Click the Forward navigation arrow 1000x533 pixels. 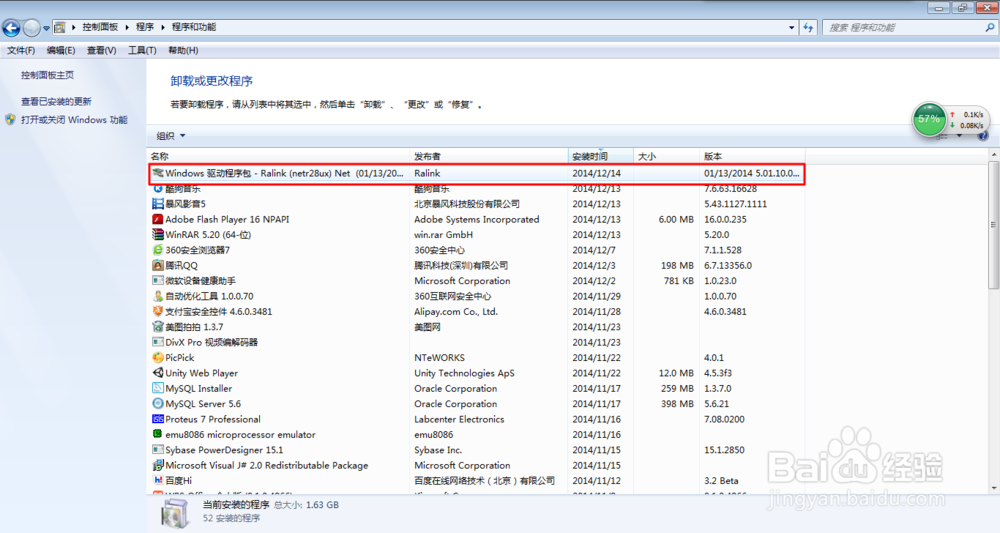coord(31,27)
